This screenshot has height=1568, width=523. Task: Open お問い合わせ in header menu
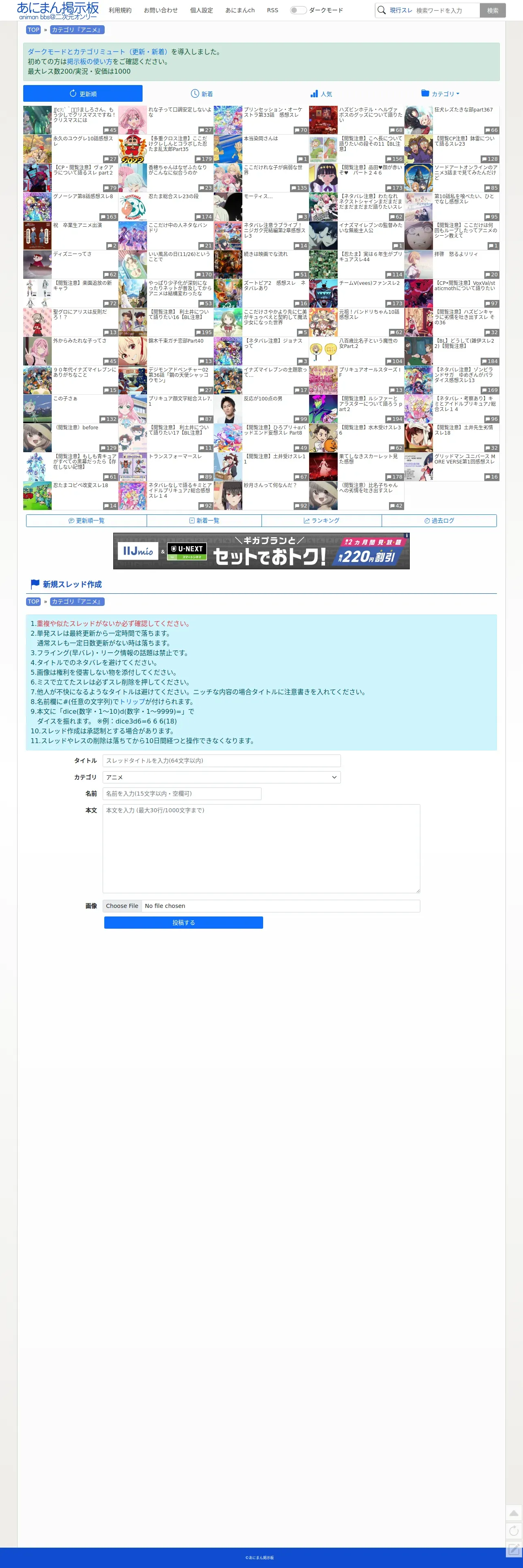click(161, 10)
